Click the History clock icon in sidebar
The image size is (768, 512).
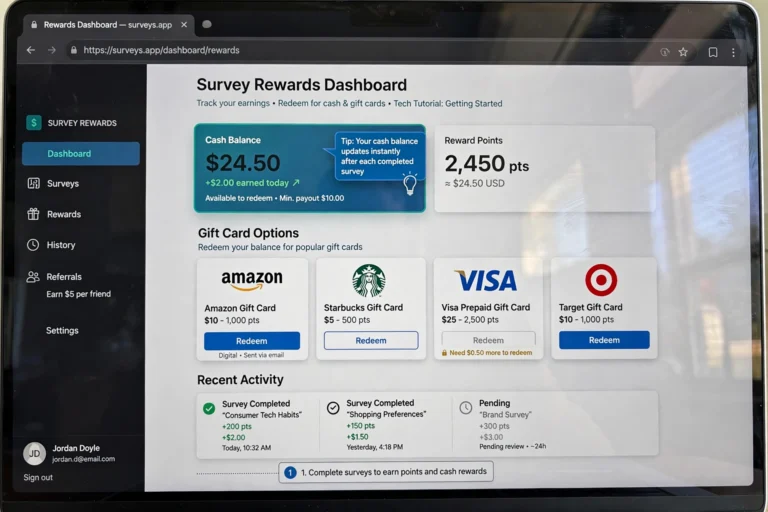point(33,244)
